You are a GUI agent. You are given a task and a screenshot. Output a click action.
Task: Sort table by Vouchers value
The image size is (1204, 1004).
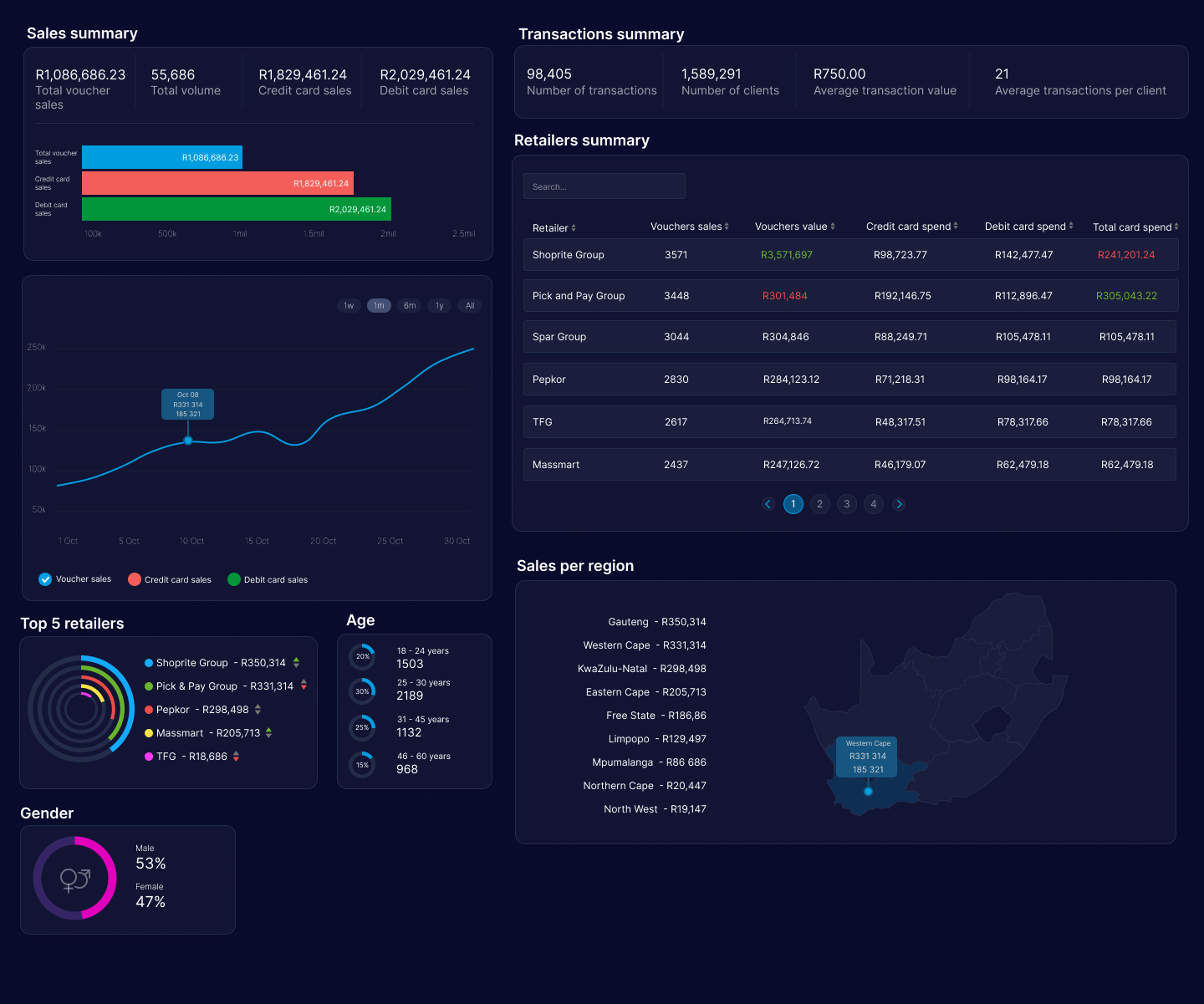tap(833, 227)
